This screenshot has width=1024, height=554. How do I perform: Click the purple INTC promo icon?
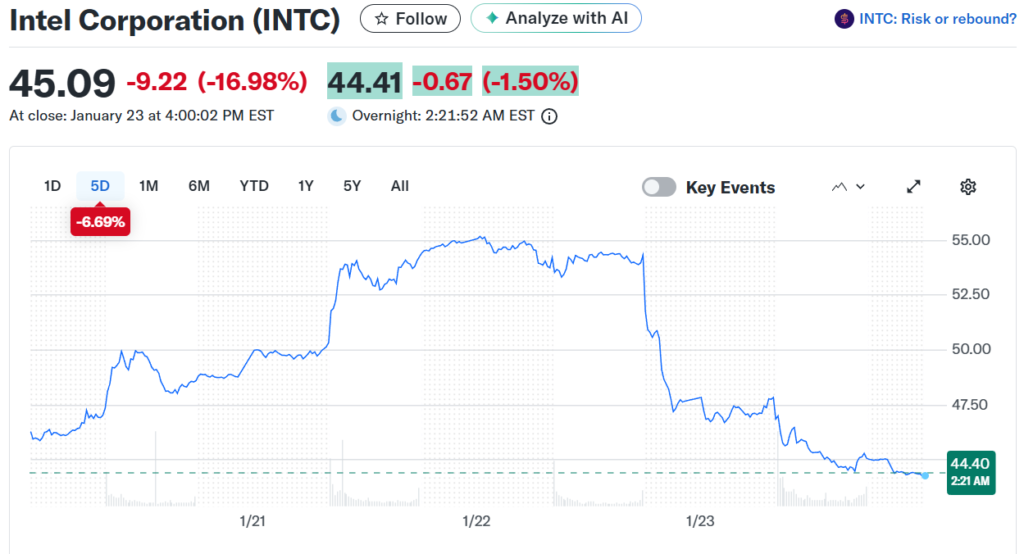point(843,18)
